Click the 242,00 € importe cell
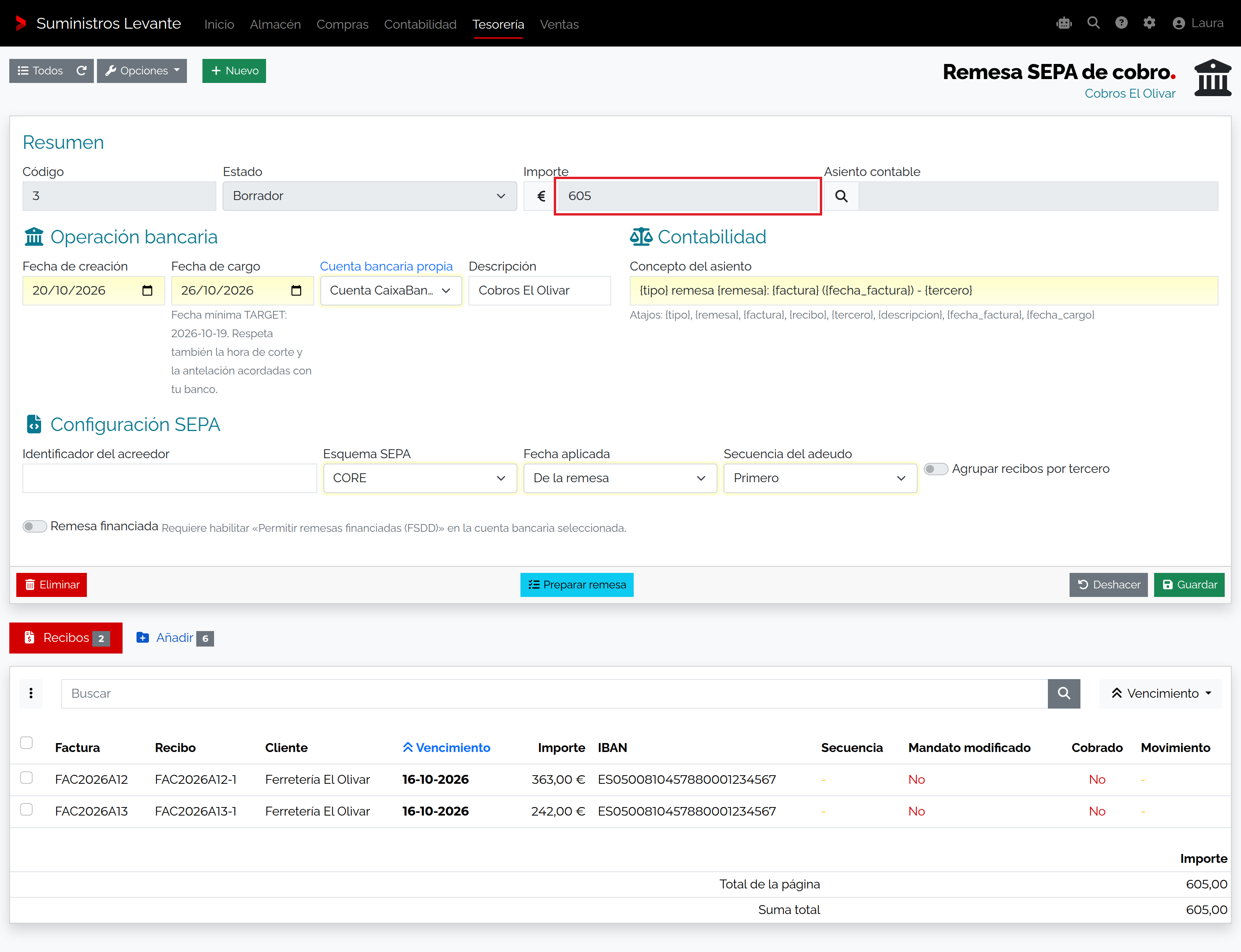The width and height of the screenshot is (1241, 952). [558, 811]
